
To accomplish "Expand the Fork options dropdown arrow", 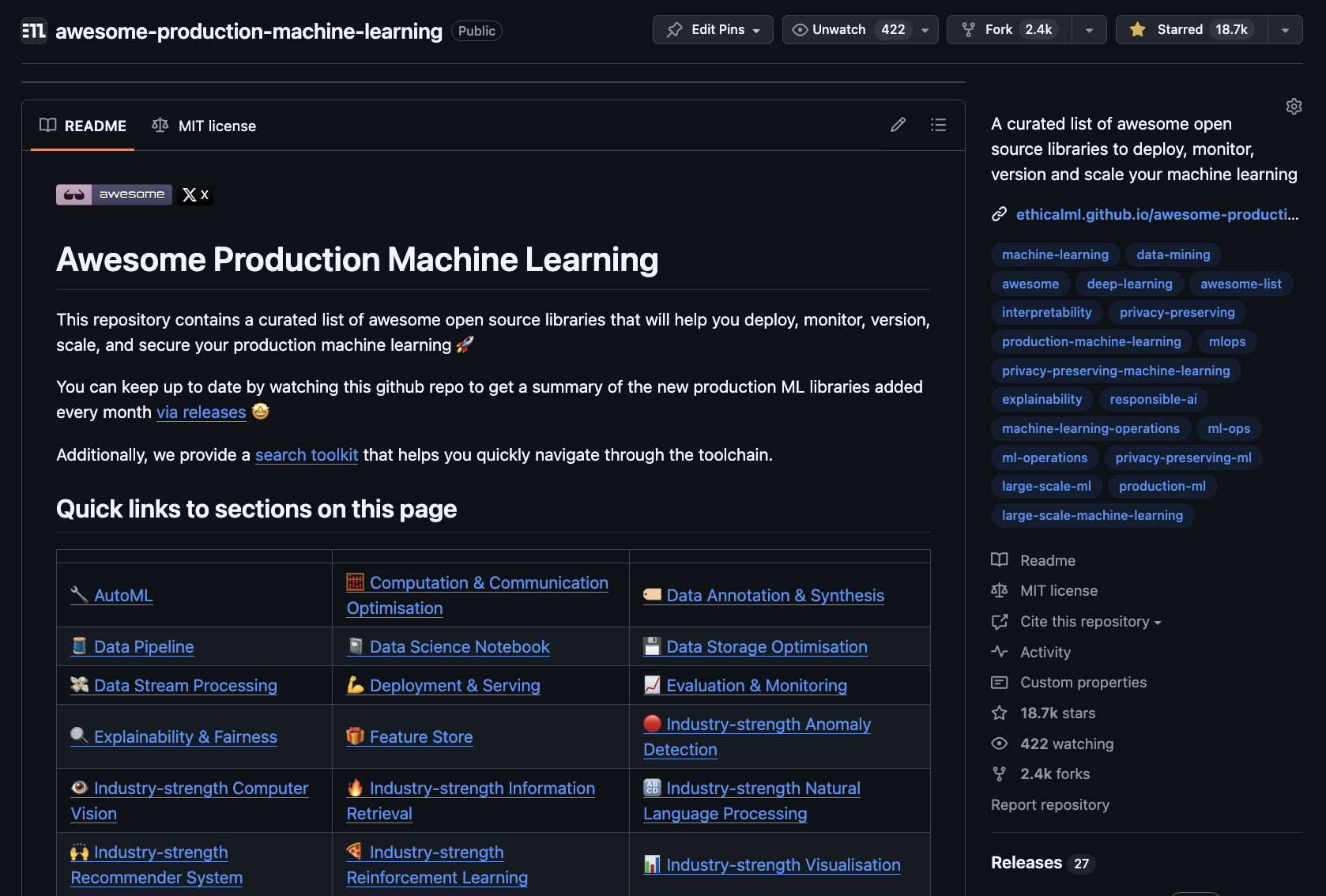I will [x=1089, y=30].
